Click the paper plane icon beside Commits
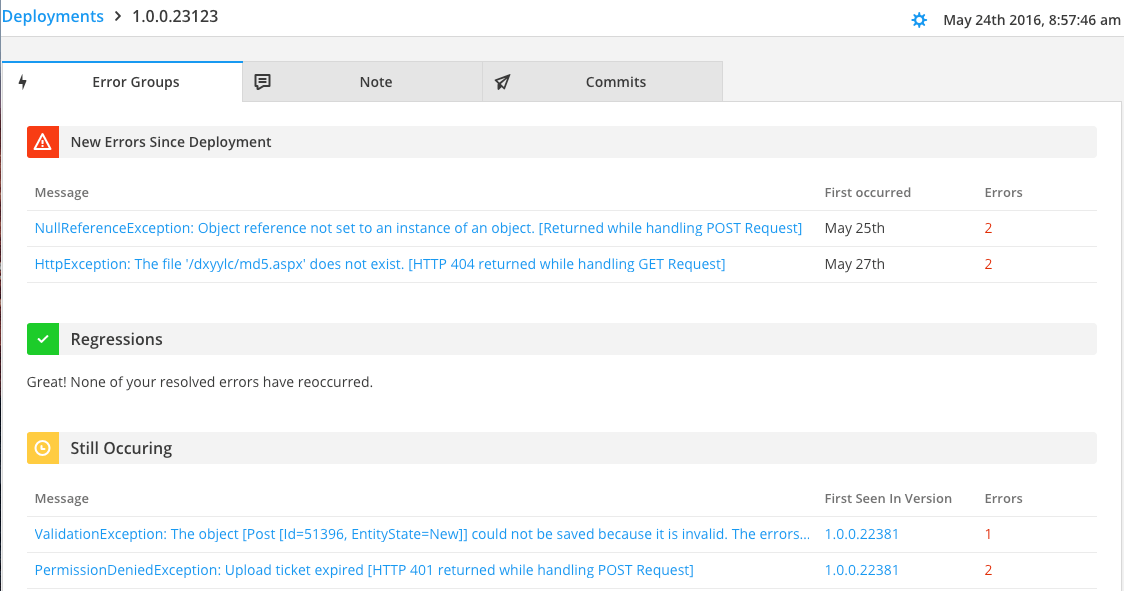 tap(502, 81)
